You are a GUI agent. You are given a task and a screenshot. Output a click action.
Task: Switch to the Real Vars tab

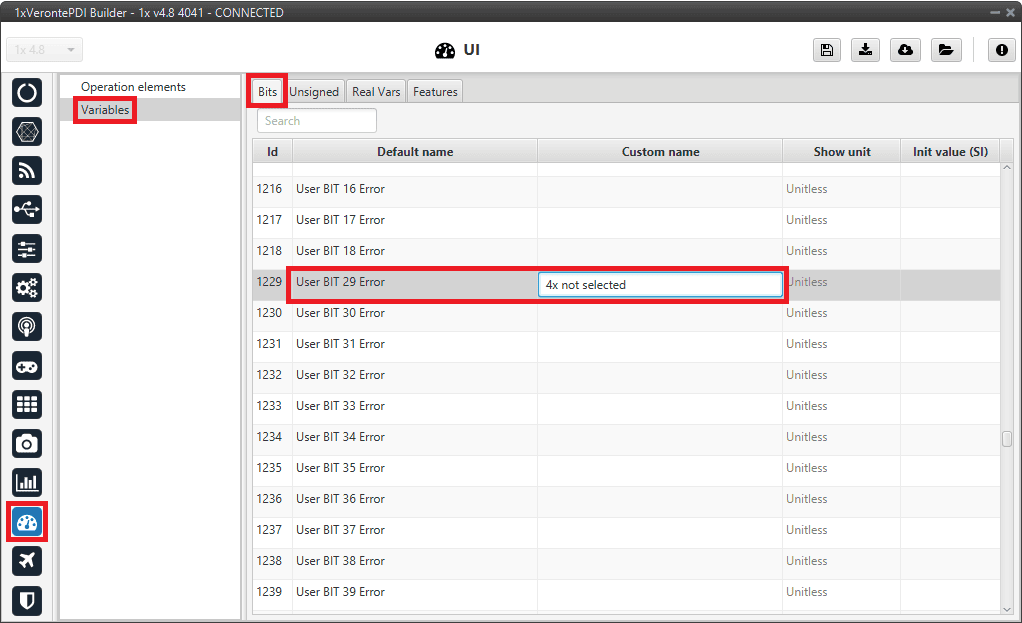tap(376, 92)
